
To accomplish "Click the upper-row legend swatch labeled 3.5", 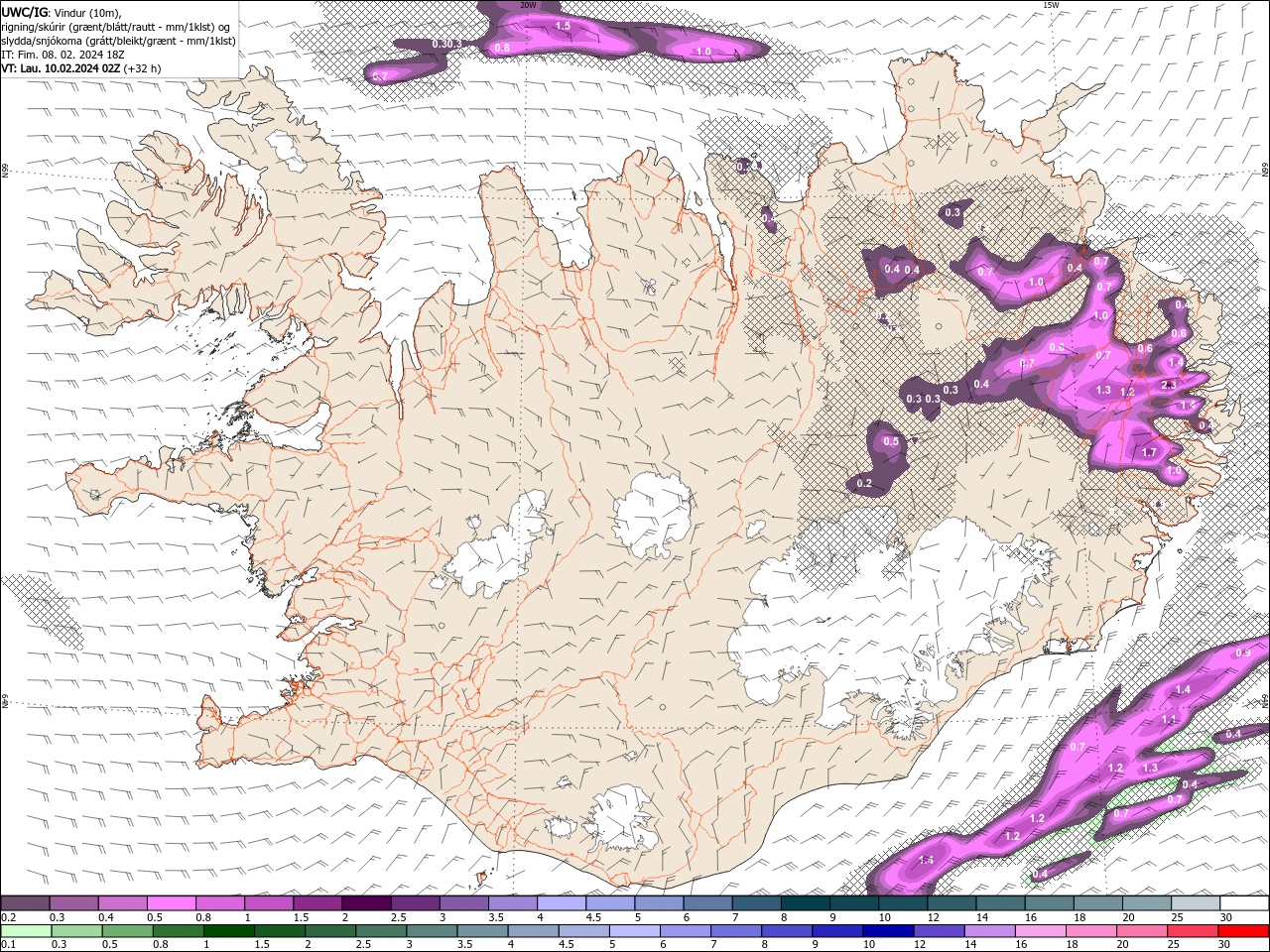I will 512,903.
